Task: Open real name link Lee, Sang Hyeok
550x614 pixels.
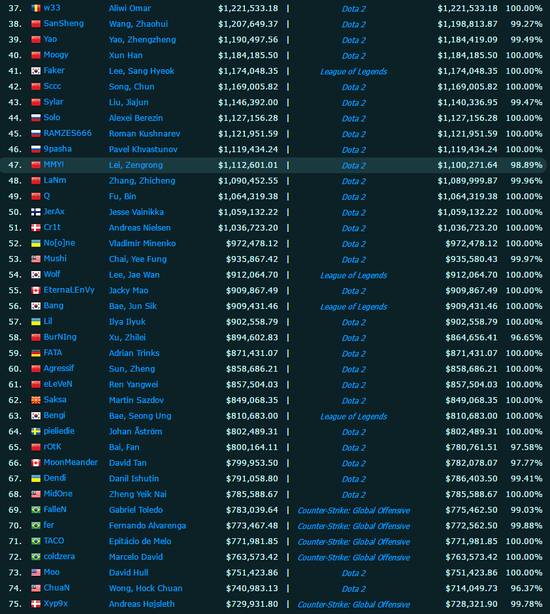Action: point(141,71)
